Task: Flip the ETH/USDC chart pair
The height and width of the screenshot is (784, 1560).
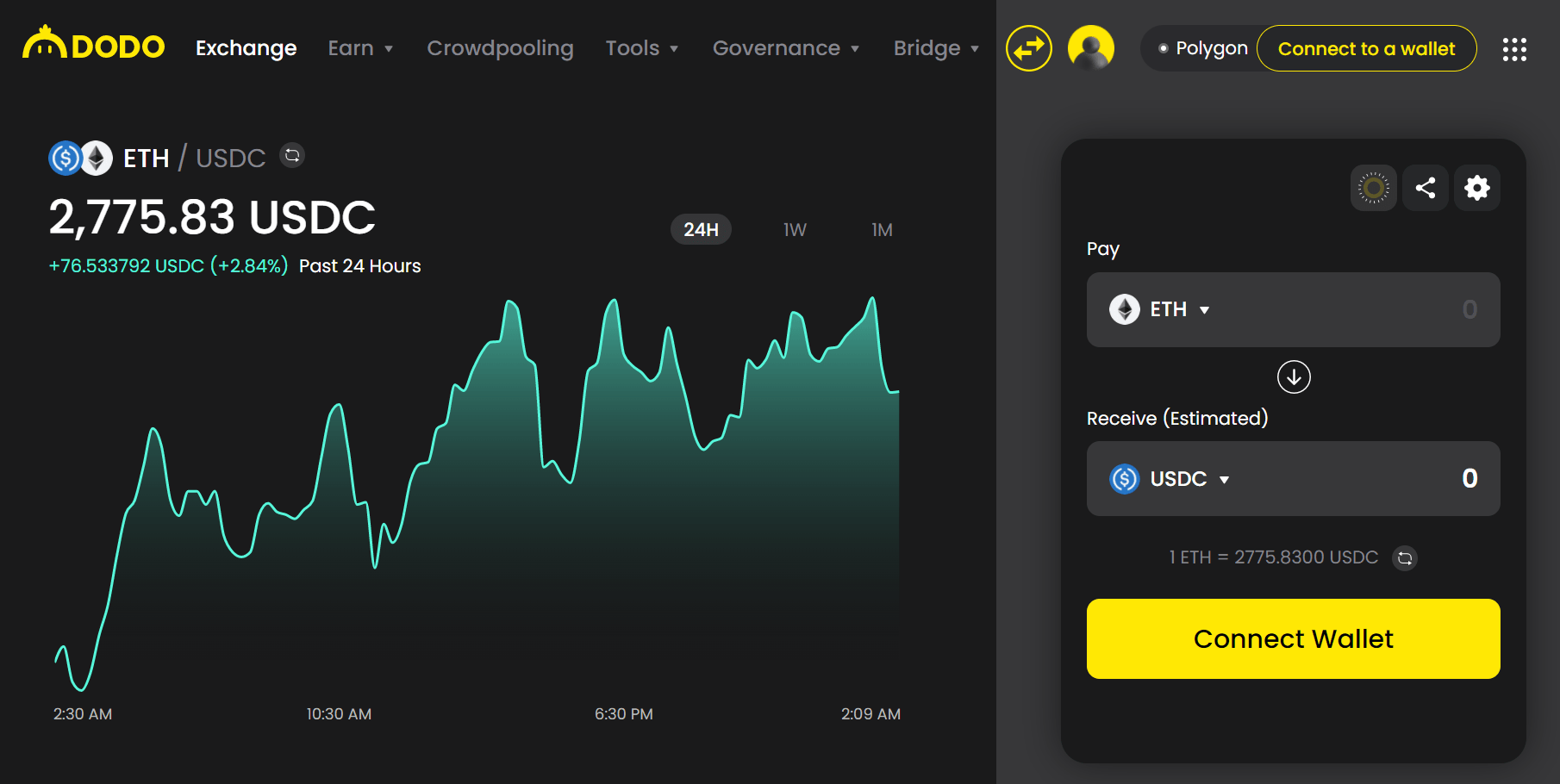Action: coord(292,156)
